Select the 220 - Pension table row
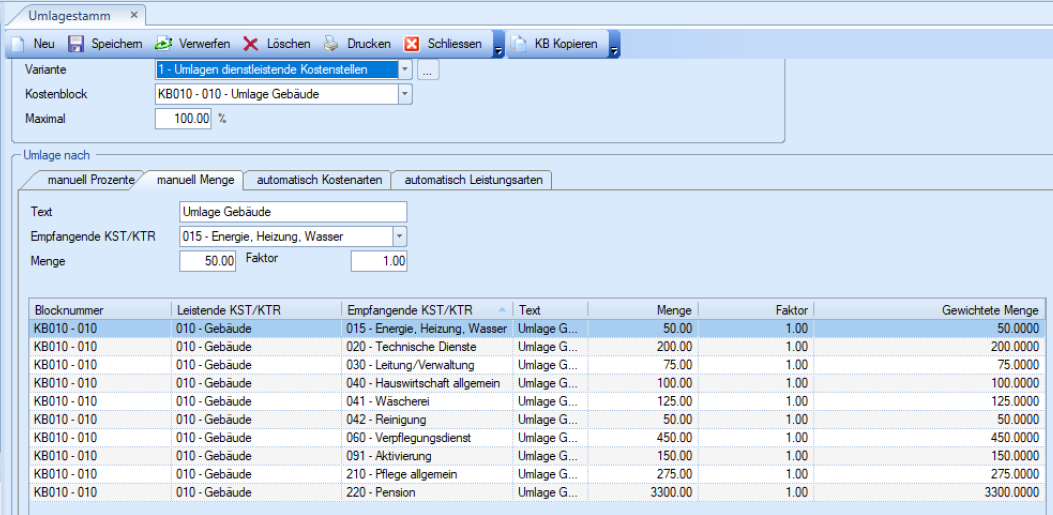 (400, 492)
